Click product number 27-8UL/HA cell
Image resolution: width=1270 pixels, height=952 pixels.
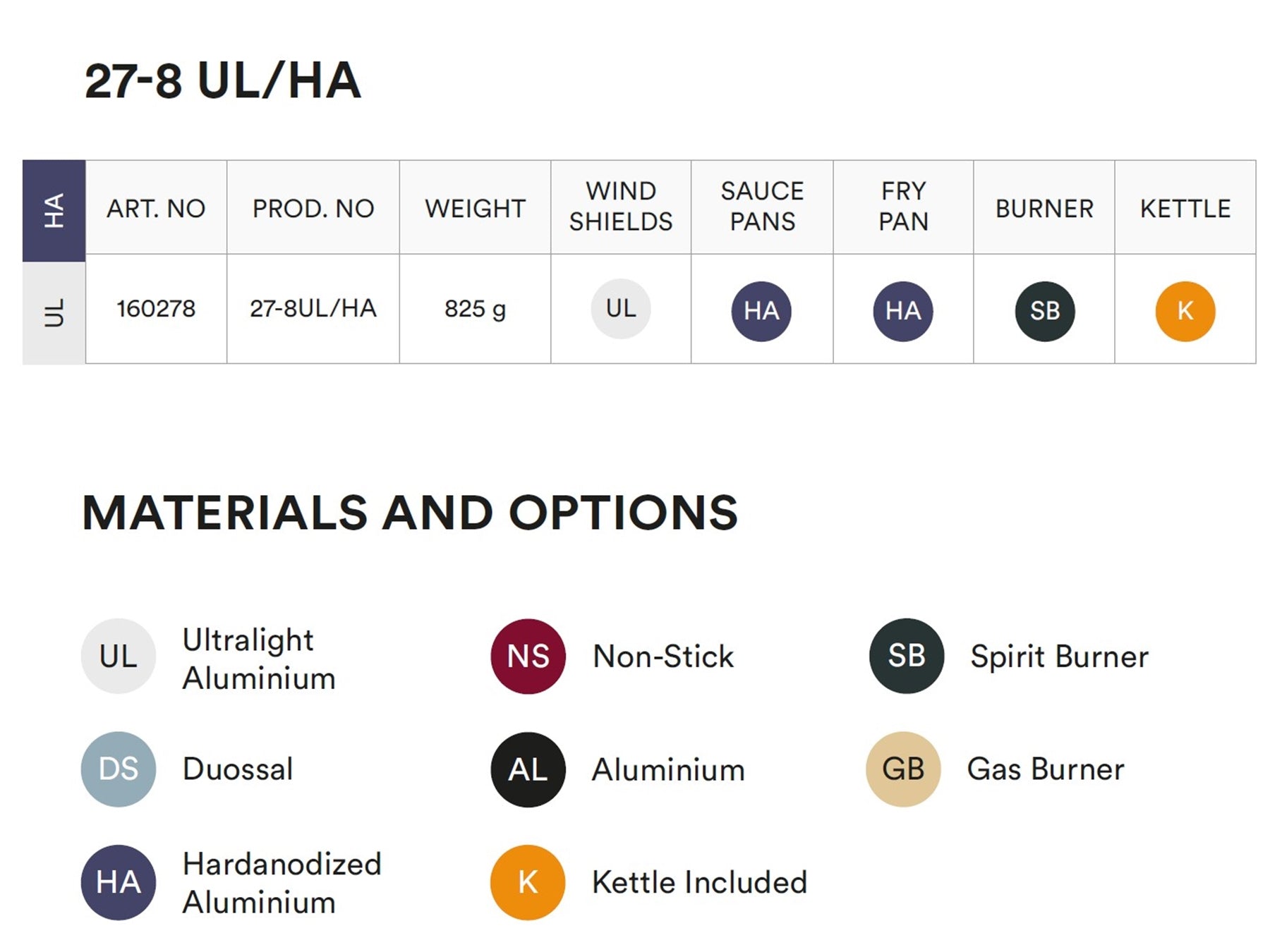point(313,309)
